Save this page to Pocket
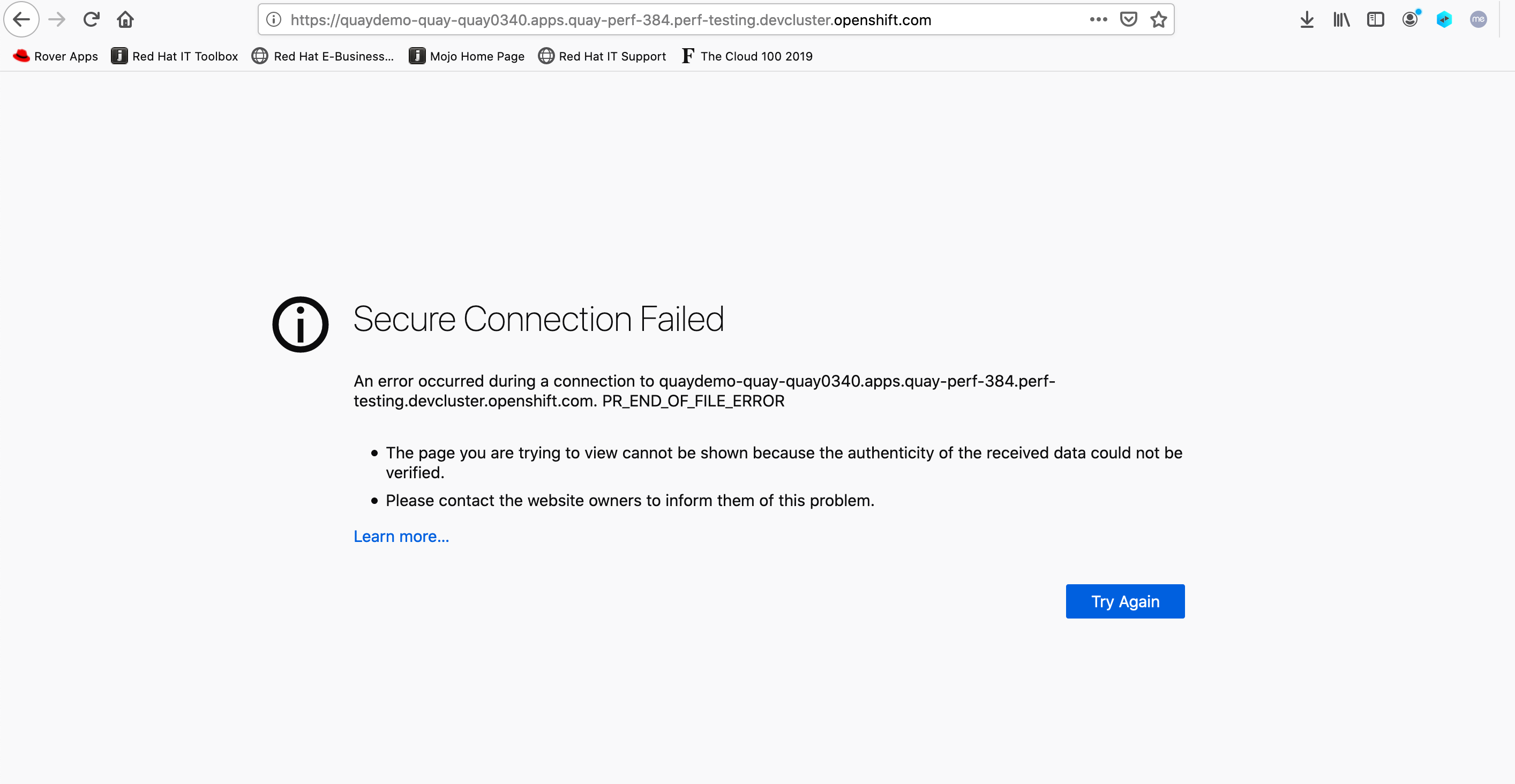1515x784 pixels. pyautogui.click(x=1128, y=20)
